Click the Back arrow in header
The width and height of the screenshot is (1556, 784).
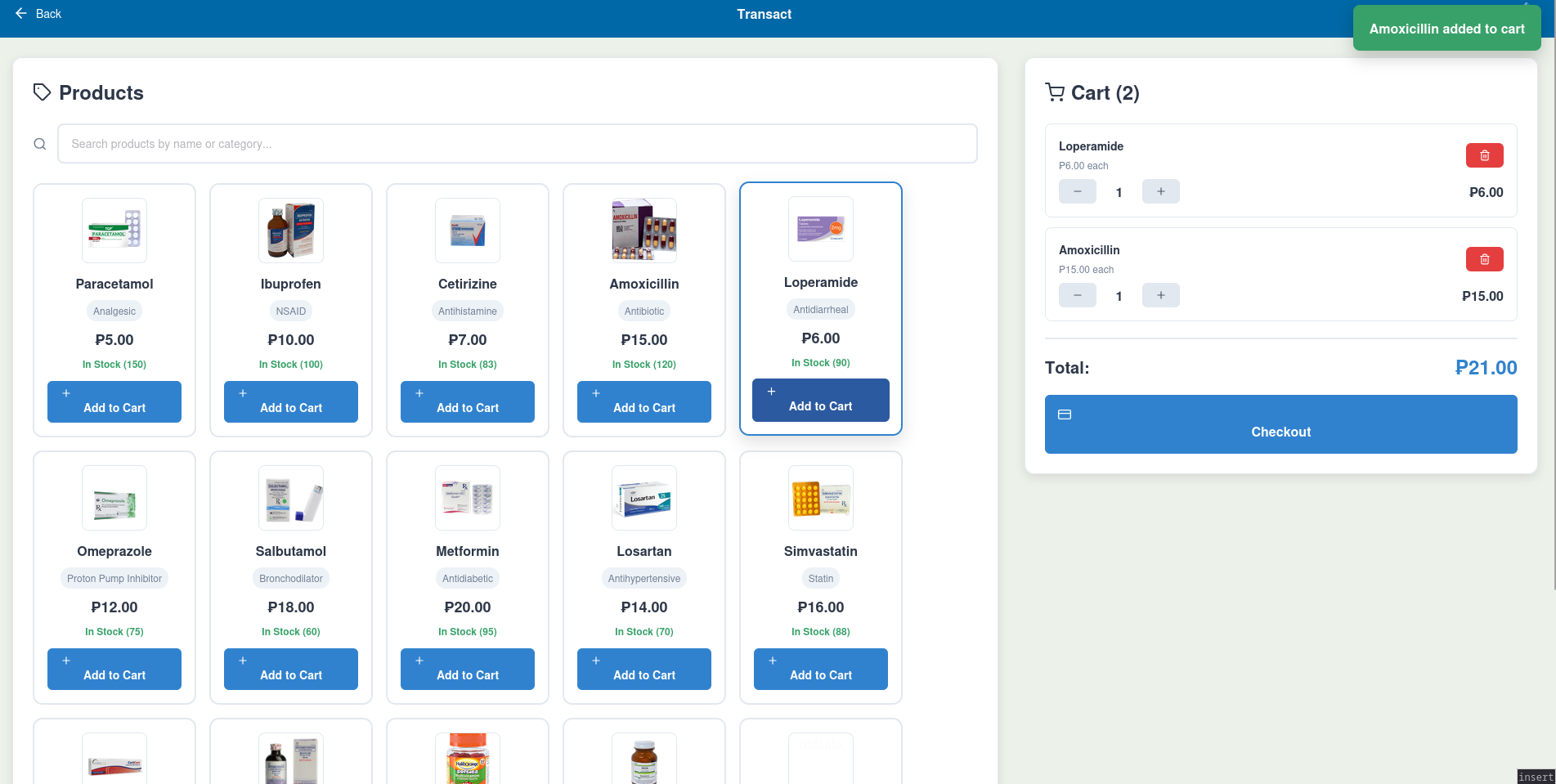21,14
